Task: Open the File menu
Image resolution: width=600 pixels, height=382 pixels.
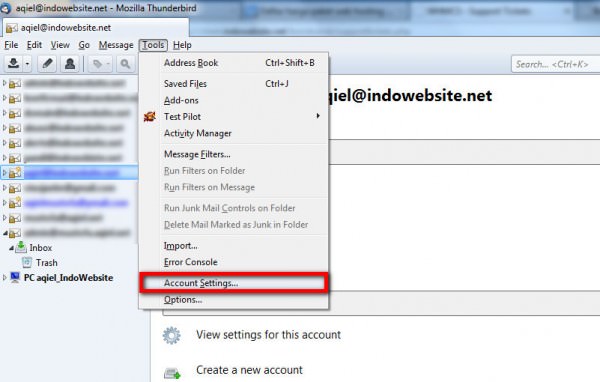Action: [11, 45]
